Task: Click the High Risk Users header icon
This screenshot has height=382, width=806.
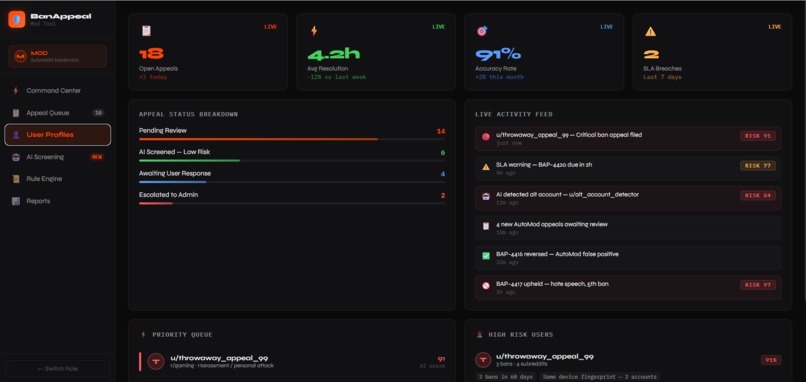Action: click(x=480, y=334)
